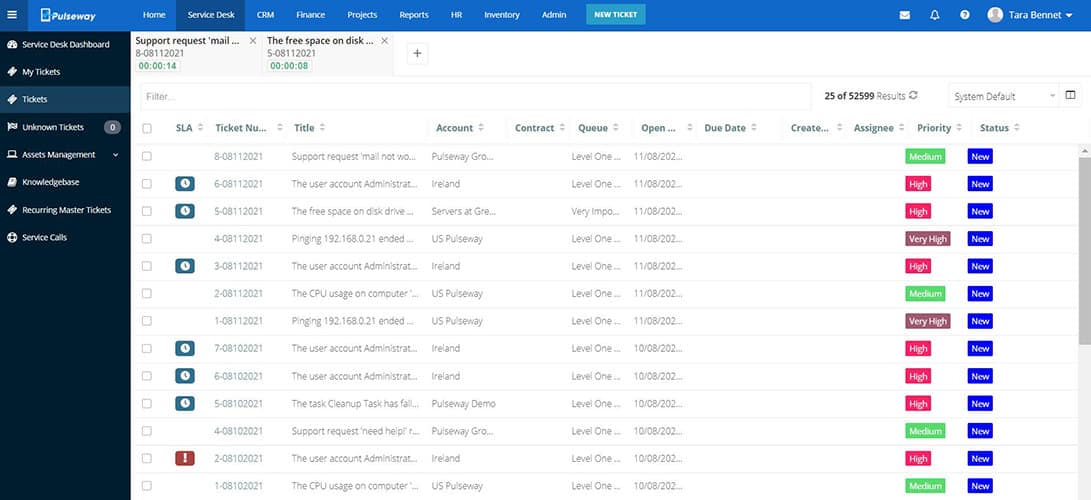Check the box for ticket 8-08112021
The height and width of the screenshot is (500, 1091).
click(147, 156)
